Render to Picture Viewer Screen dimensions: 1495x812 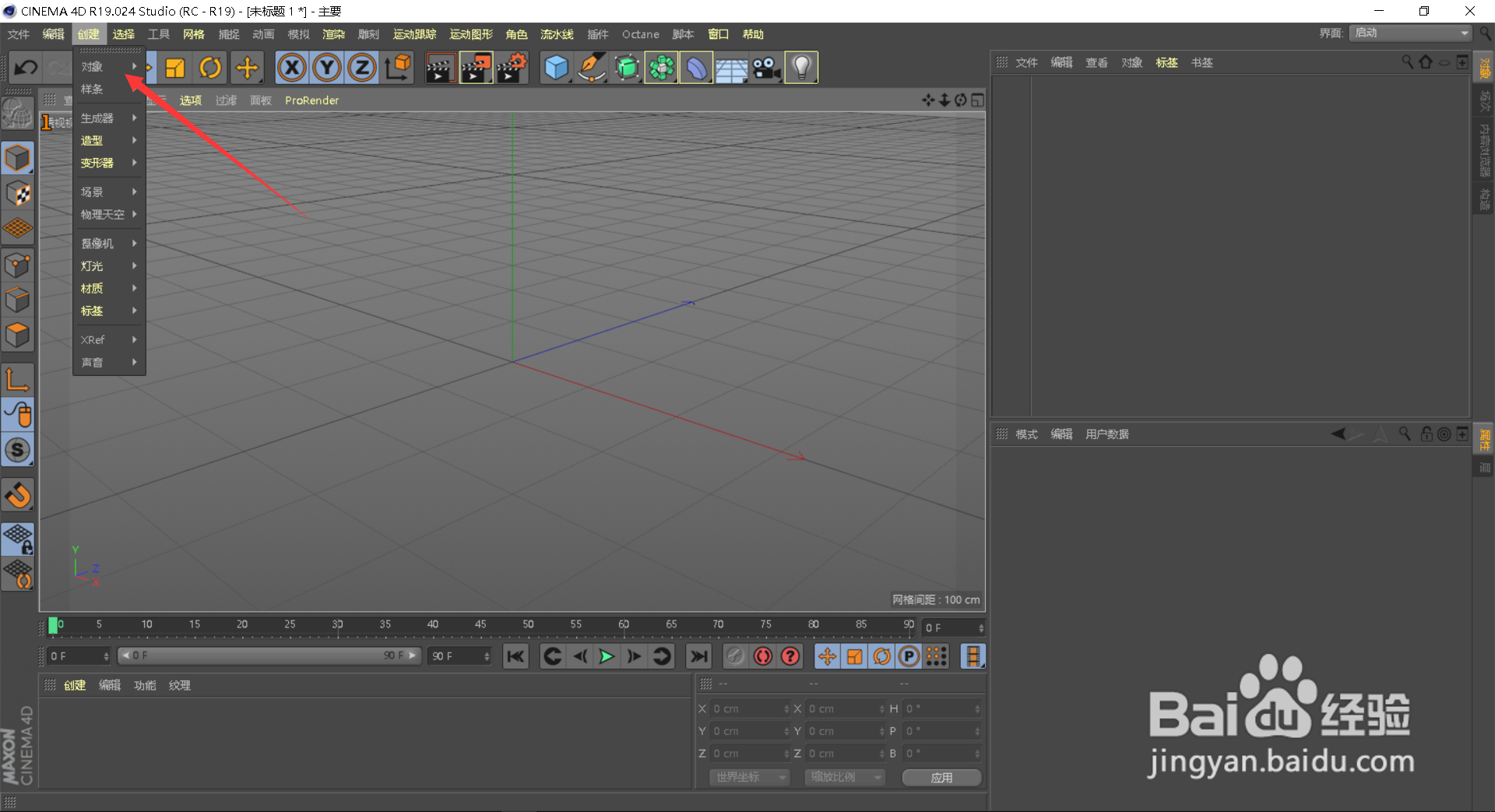[x=476, y=68]
